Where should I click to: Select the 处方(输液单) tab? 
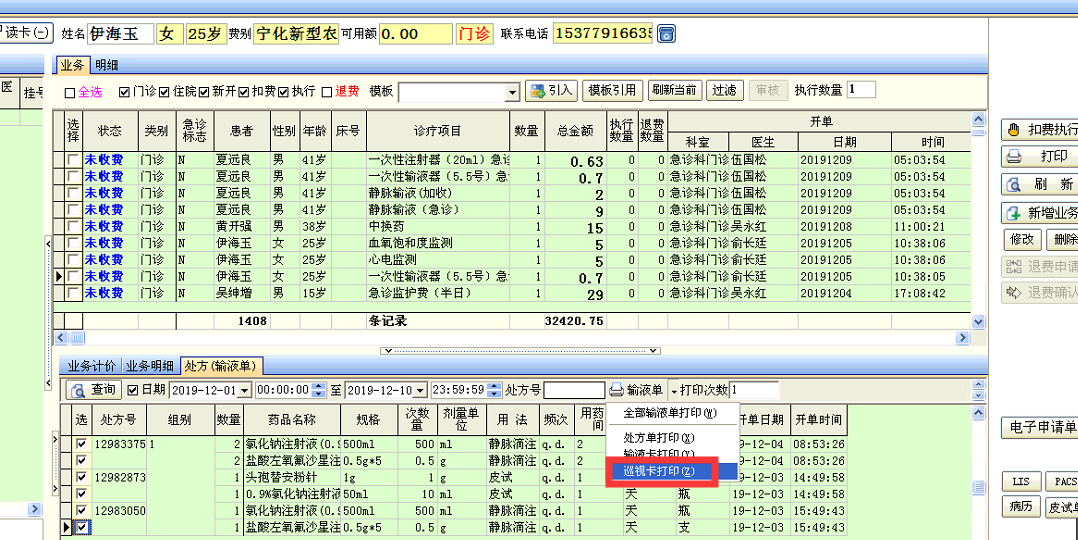[221, 365]
